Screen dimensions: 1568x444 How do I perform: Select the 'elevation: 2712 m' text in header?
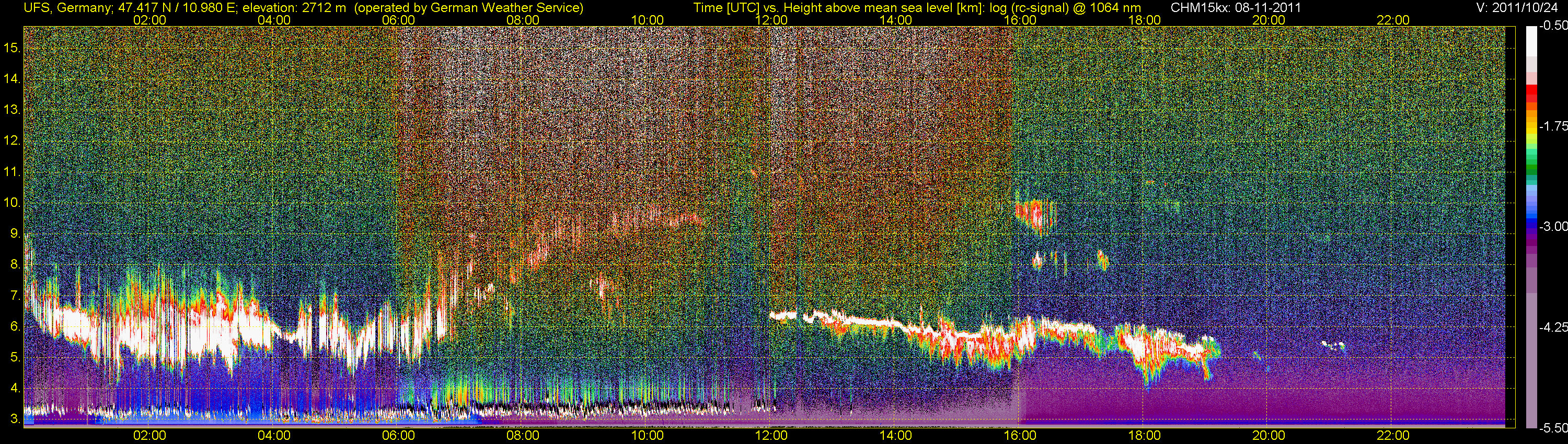(x=296, y=7)
